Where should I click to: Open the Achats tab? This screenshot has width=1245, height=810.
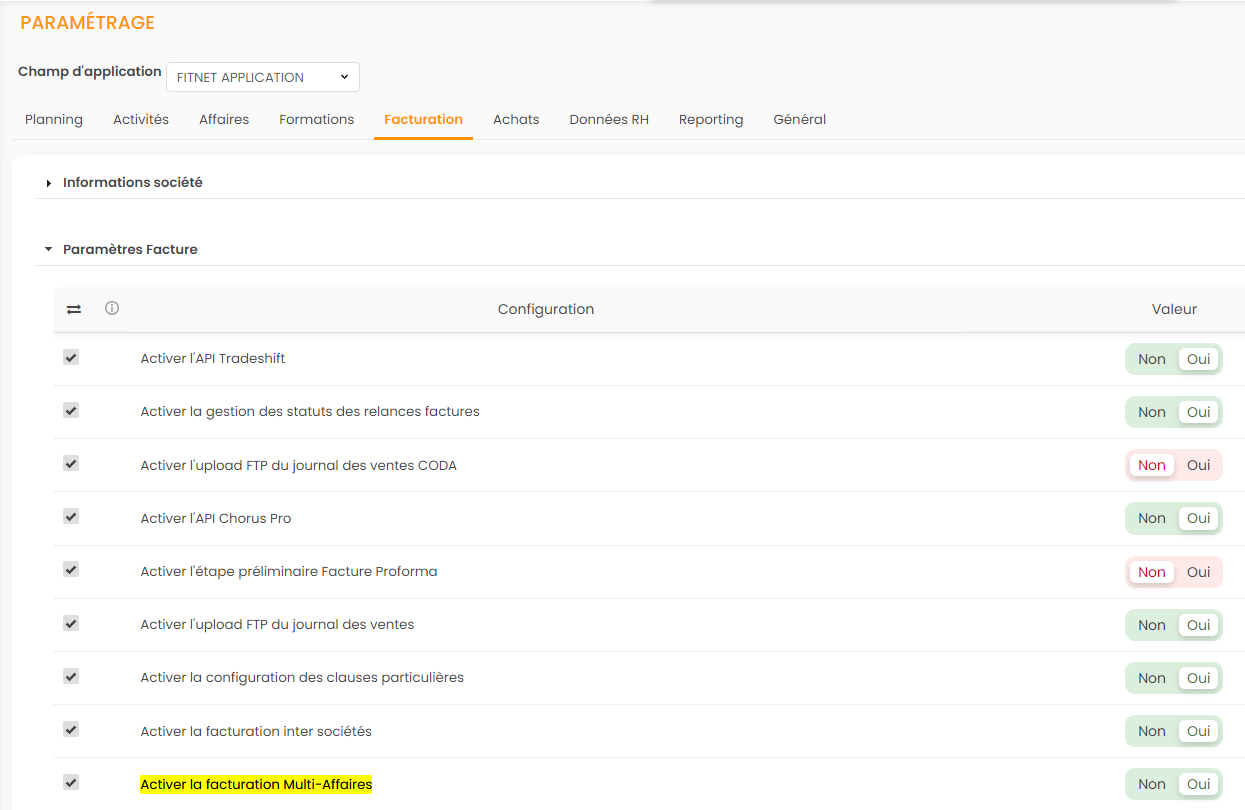click(516, 119)
